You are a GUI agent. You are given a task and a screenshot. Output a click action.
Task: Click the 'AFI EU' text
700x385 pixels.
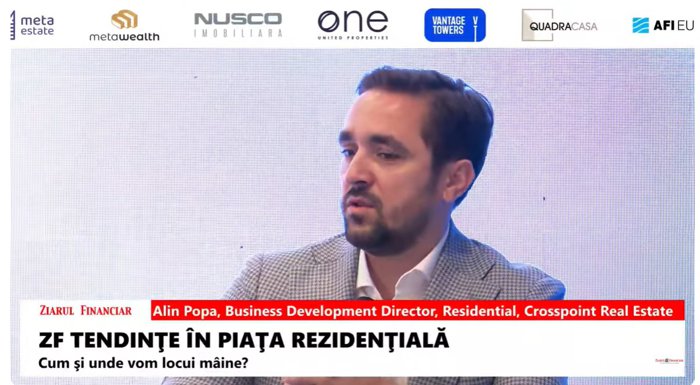(x=674, y=25)
